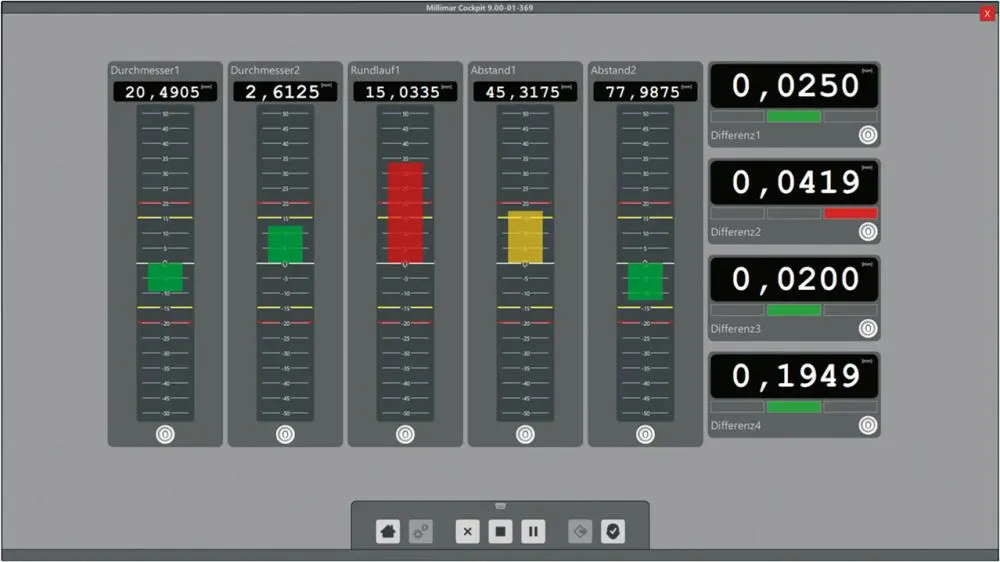Click the Differenz4 zero button
This screenshot has width=1000, height=562.
coord(867,425)
